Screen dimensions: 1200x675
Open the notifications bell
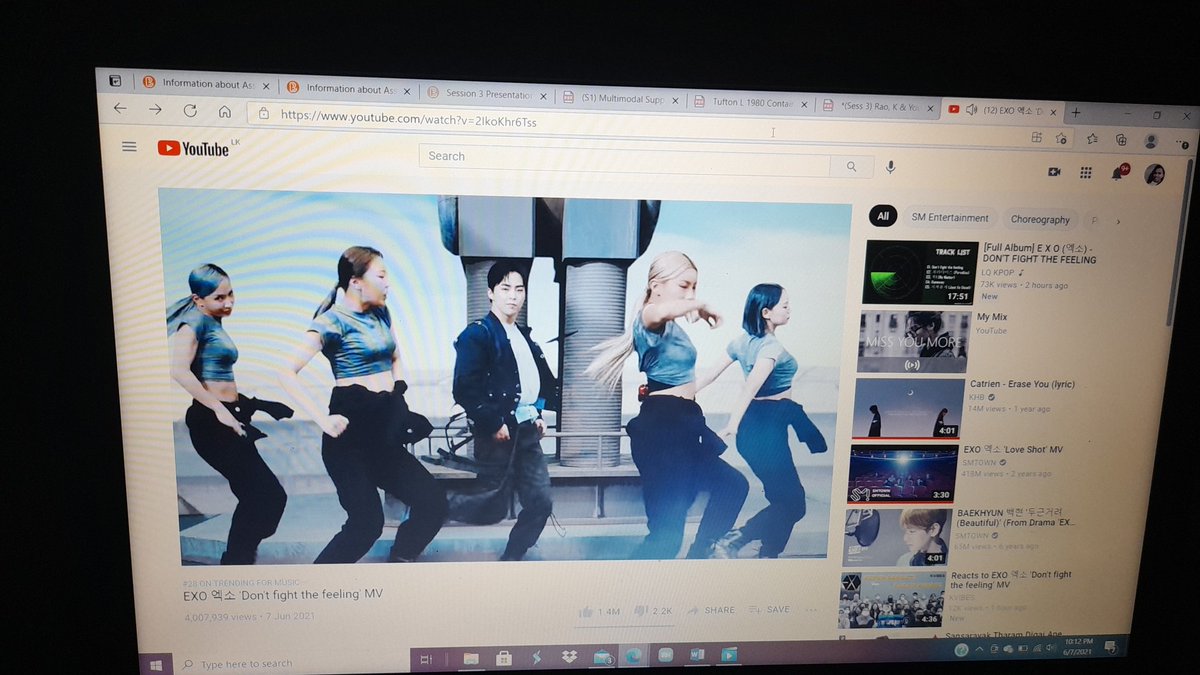(x=1117, y=174)
